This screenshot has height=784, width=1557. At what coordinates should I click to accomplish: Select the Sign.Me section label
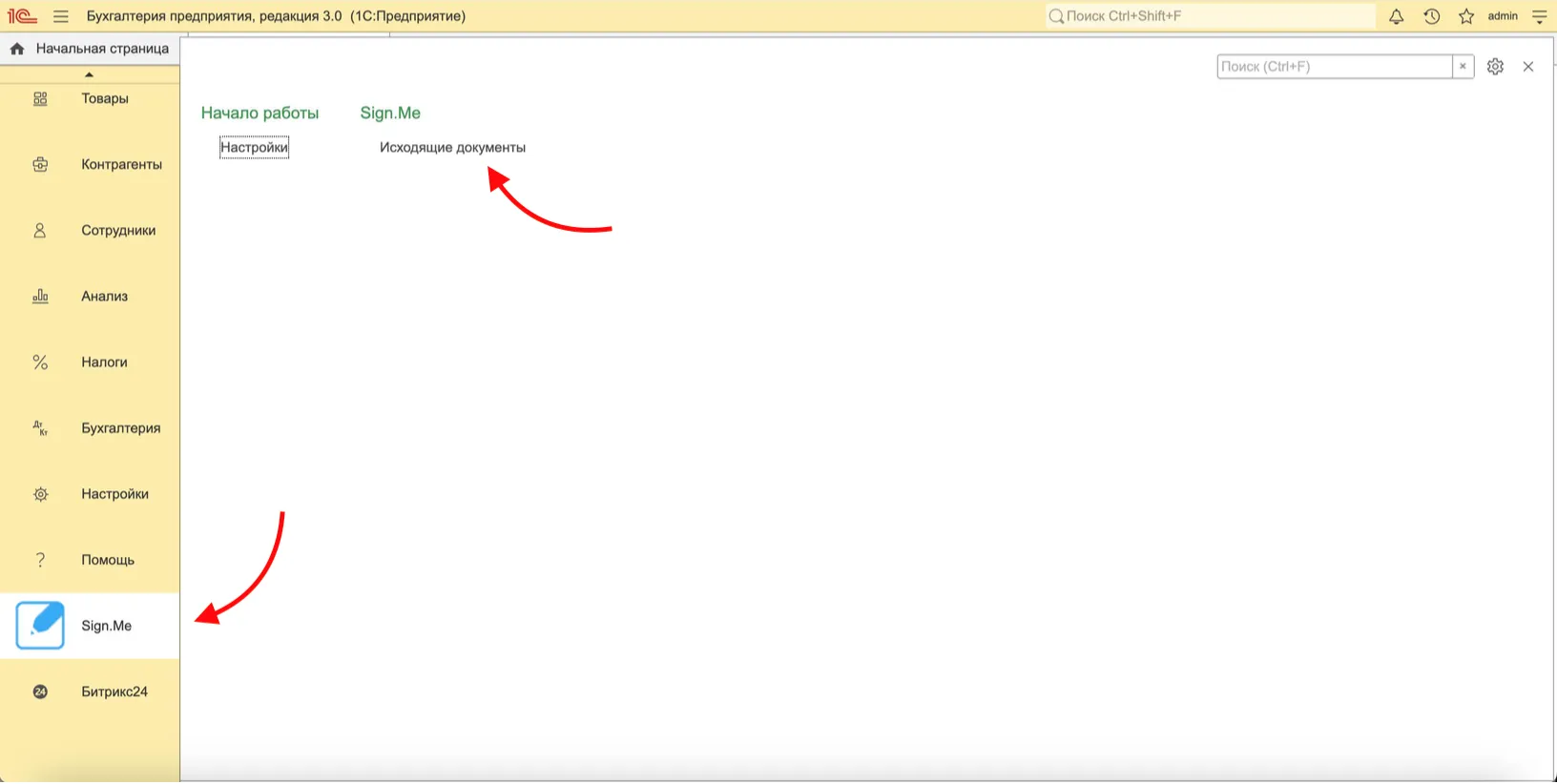pos(106,626)
